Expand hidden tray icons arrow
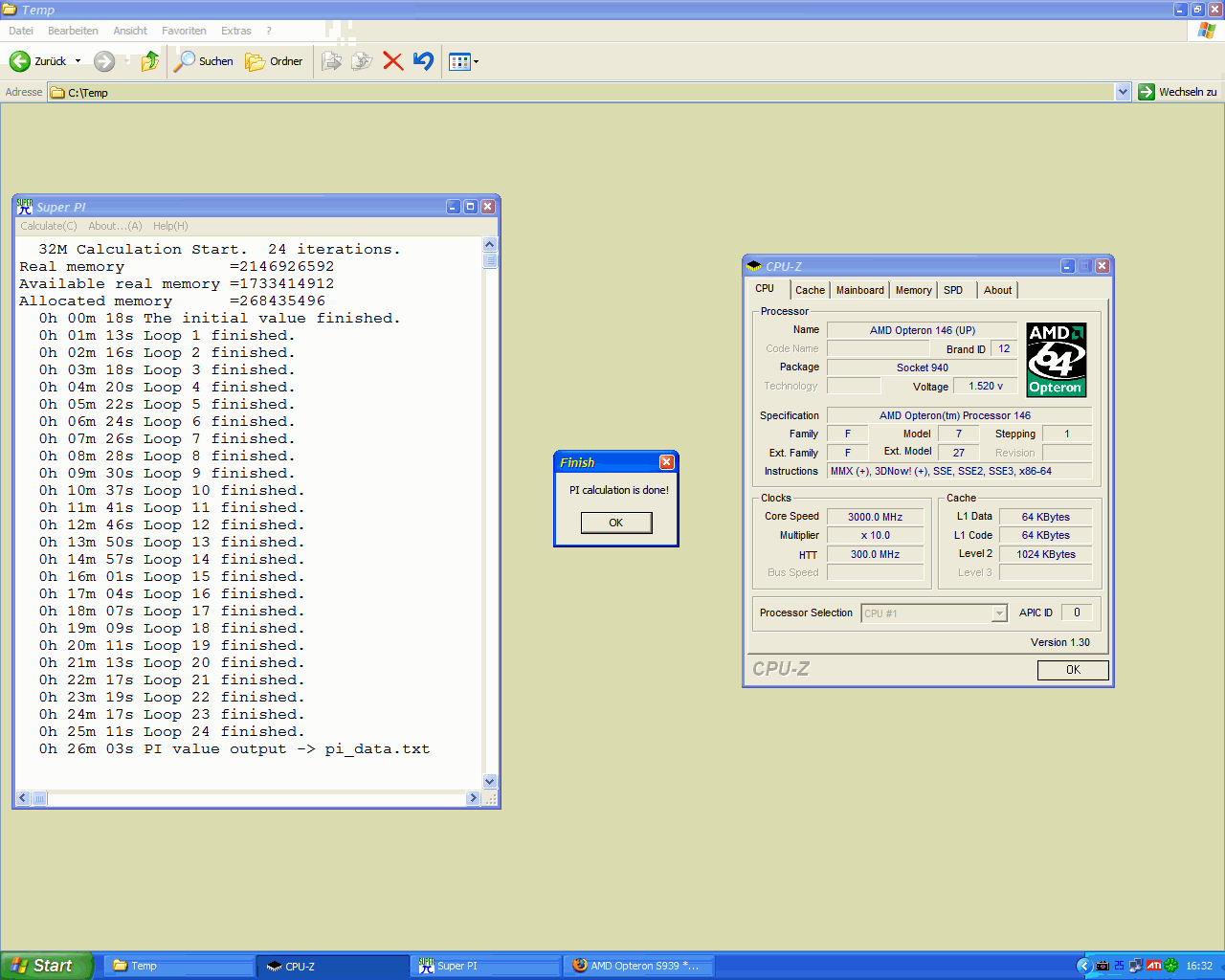Image resolution: width=1225 pixels, height=980 pixels. tap(1083, 966)
